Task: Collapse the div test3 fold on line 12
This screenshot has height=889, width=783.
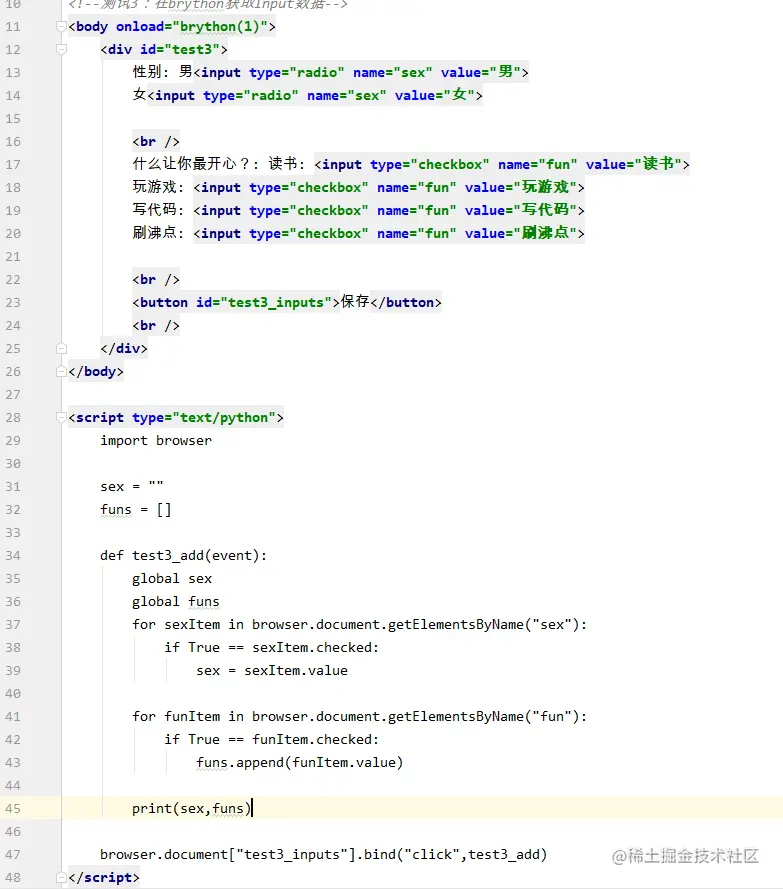Action: click(61, 50)
